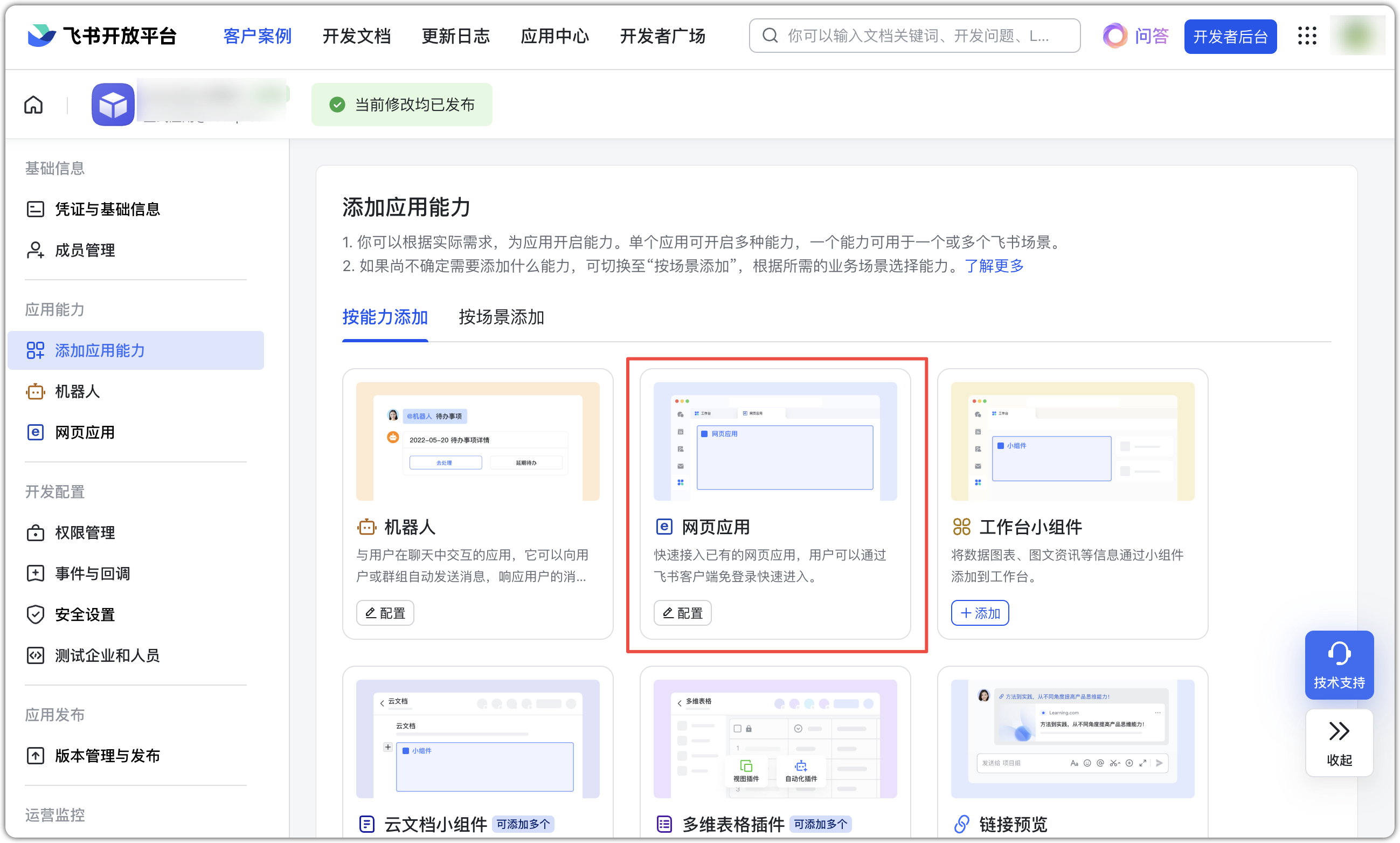Open 安全设置 shield icon
Screen dimensions: 1400x843
point(35,614)
